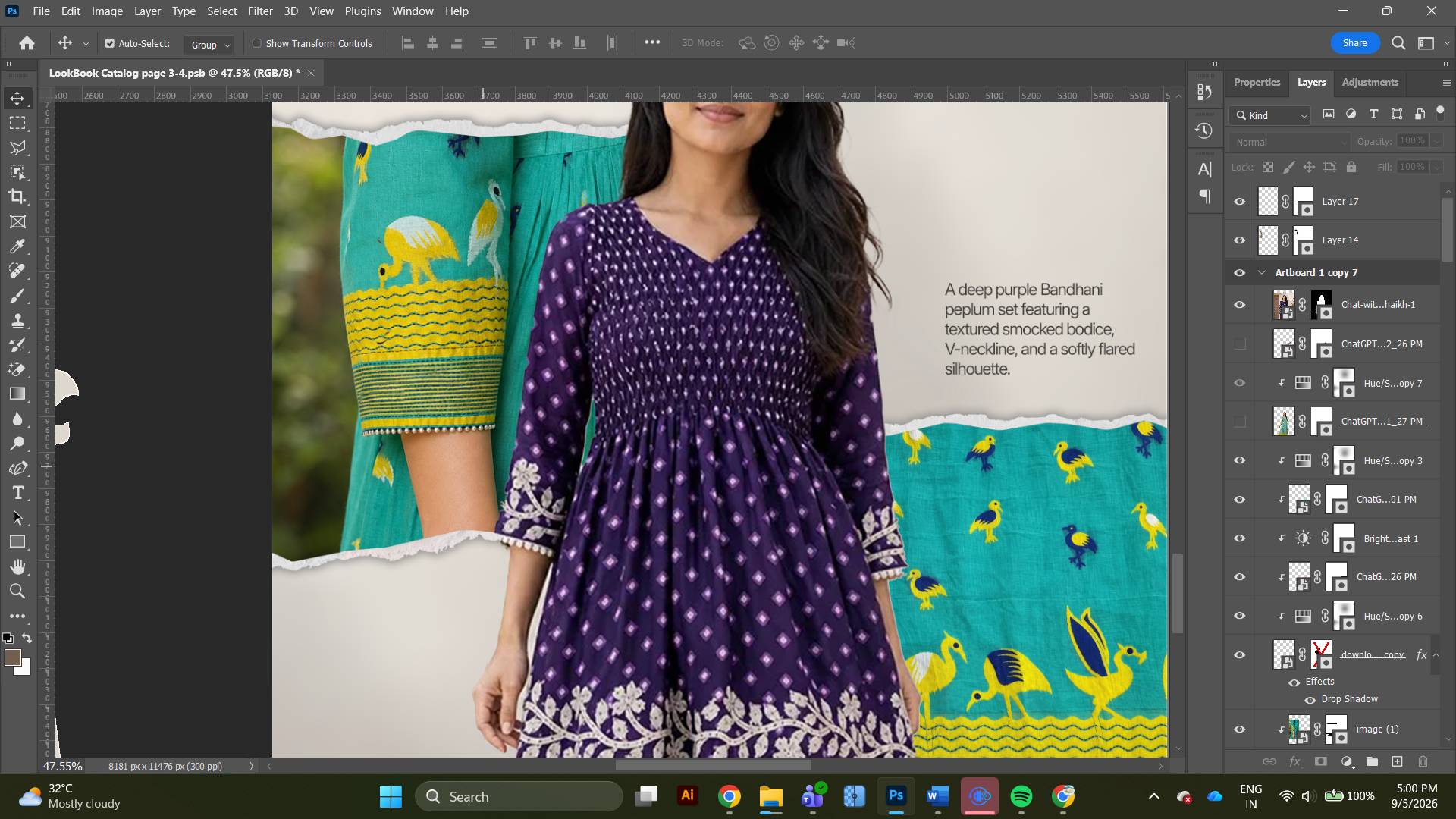Image resolution: width=1456 pixels, height=819 pixels.
Task: Choose the Hand tool
Action: [x=17, y=567]
